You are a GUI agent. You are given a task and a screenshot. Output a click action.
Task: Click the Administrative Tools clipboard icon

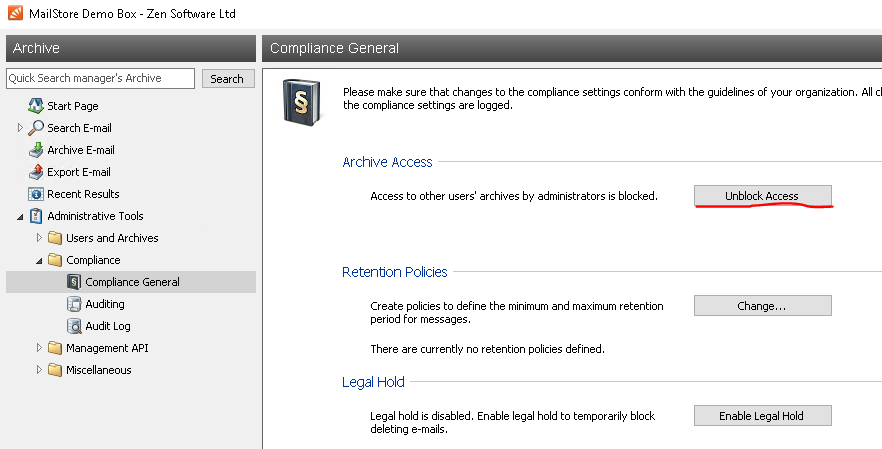click(35, 215)
